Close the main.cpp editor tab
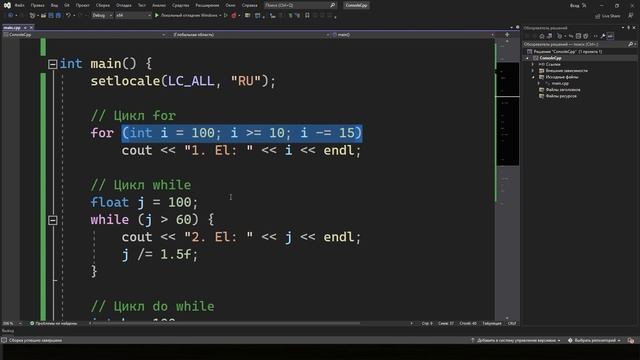The image size is (640, 360). point(31,28)
